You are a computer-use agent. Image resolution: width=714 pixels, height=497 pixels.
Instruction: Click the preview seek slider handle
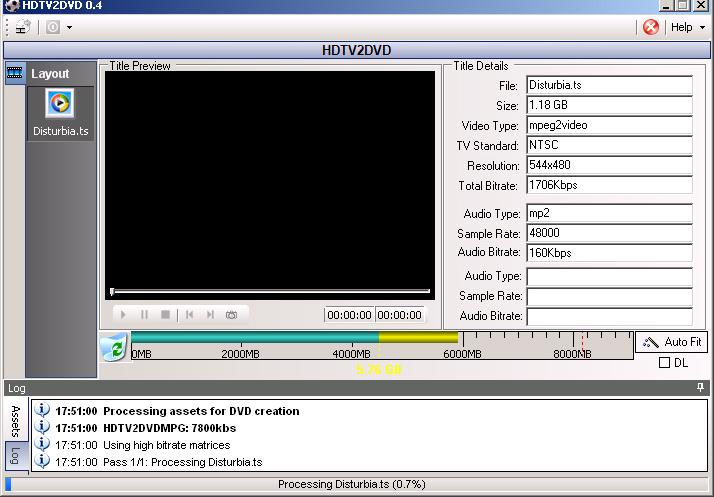pyautogui.click(x=112, y=291)
